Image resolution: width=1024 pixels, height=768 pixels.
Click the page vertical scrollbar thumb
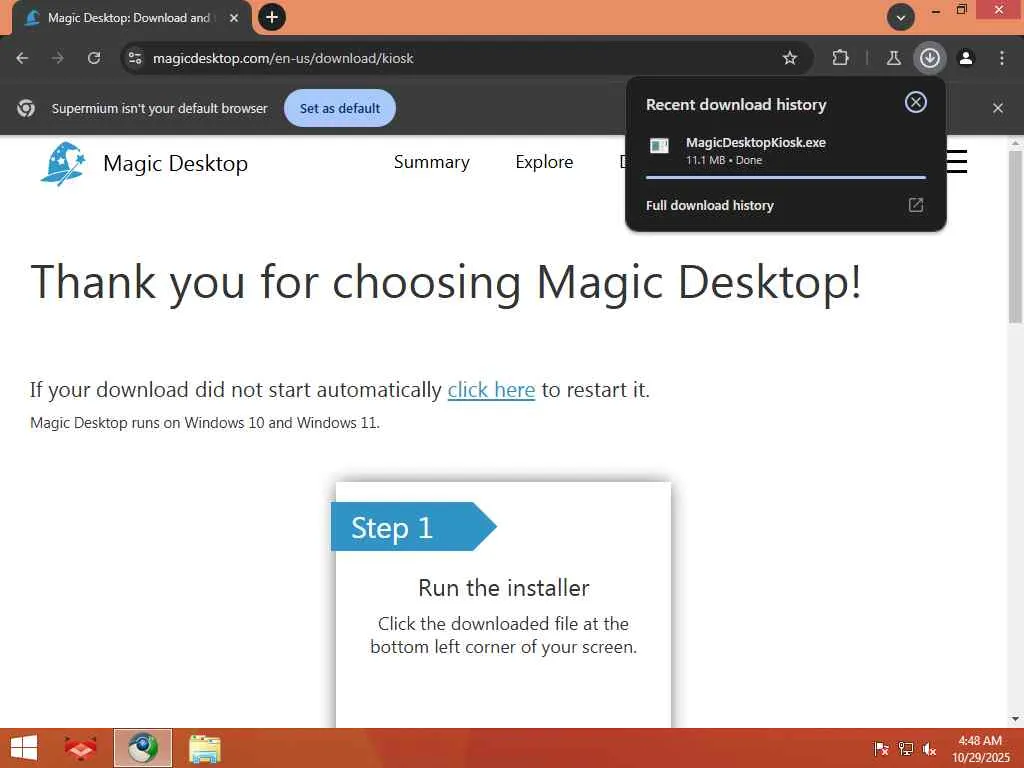[x=1016, y=236]
